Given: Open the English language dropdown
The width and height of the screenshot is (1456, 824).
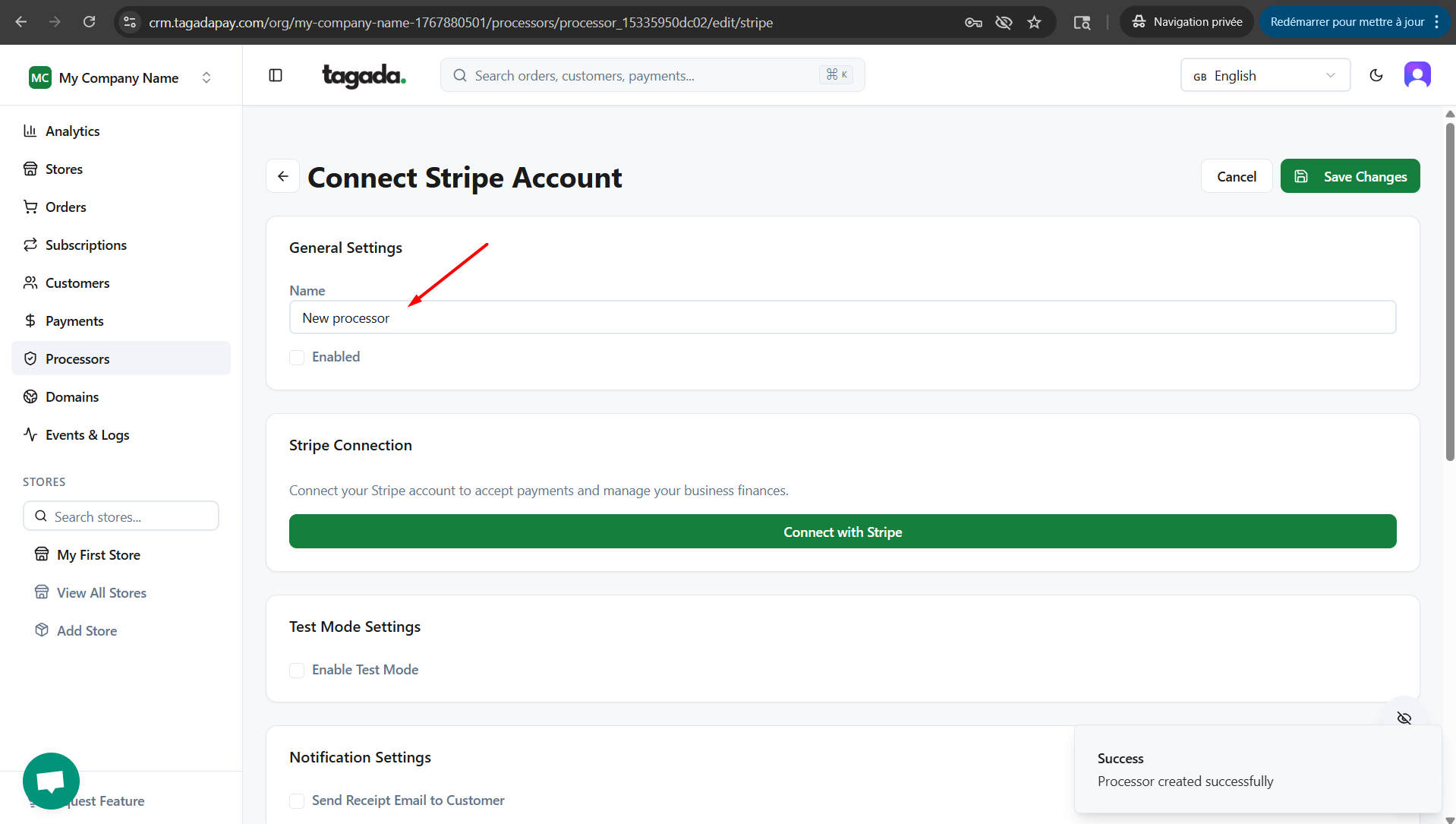Looking at the screenshot, I should [x=1265, y=75].
